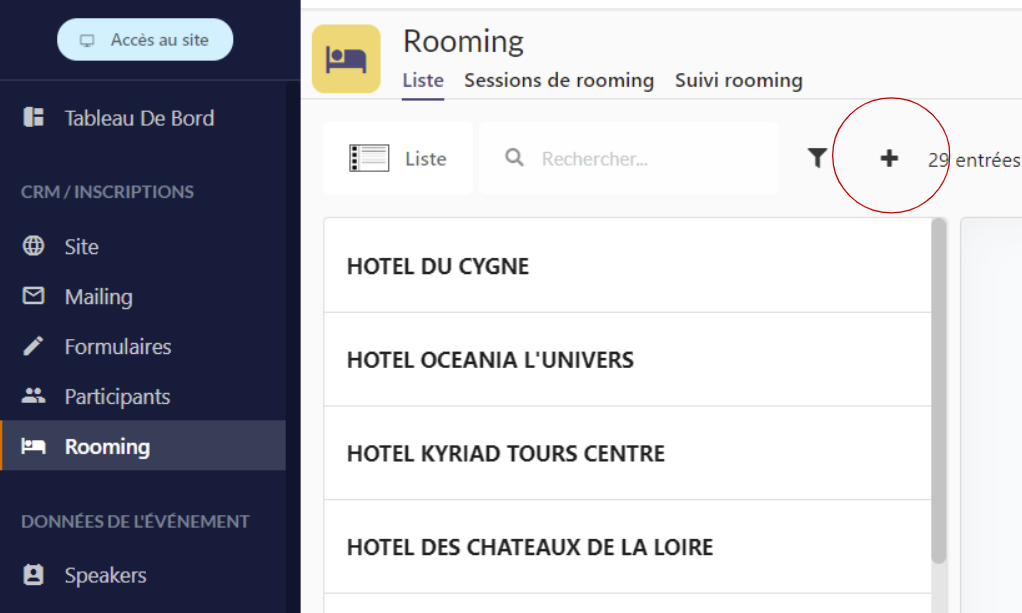Click the Tableau De Bord dashboard icon
Viewport: 1022px width, 613px height.
point(34,117)
